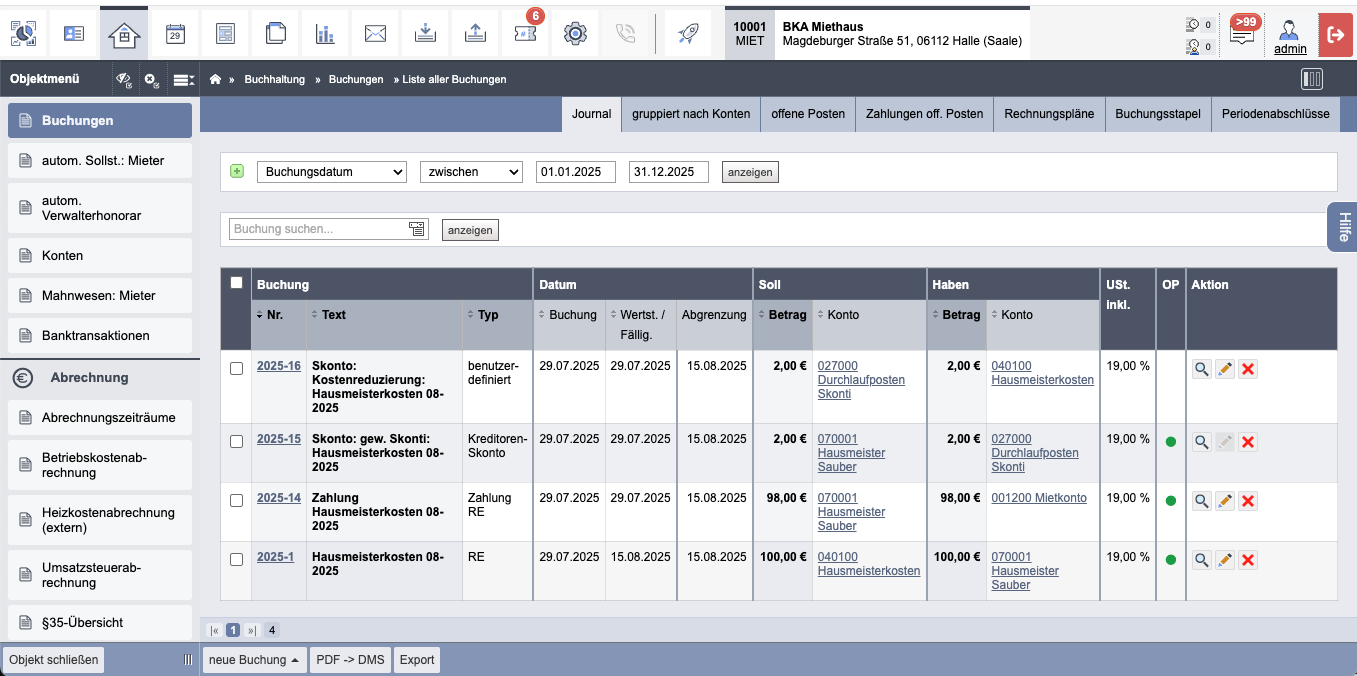Open the ticket icon with badge 6
Image resolution: width=1357 pixels, height=676 pixels.
coord(525,34)
